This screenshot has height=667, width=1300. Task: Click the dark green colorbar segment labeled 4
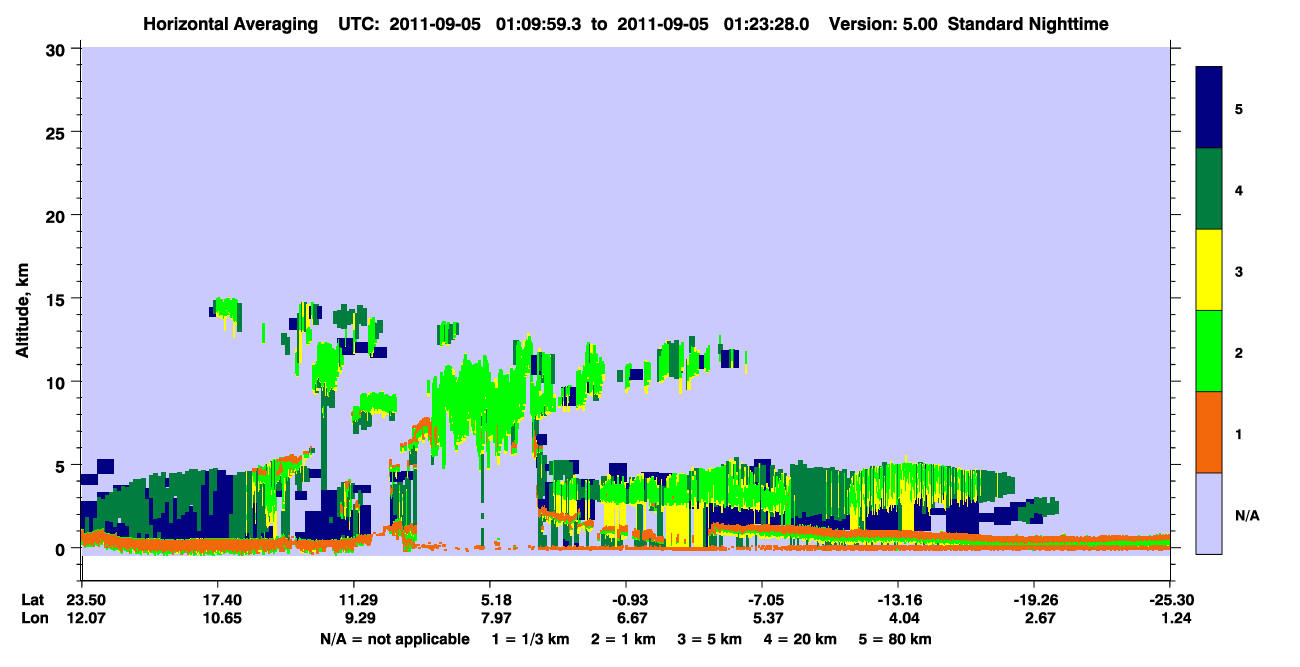click(1209, 189)
